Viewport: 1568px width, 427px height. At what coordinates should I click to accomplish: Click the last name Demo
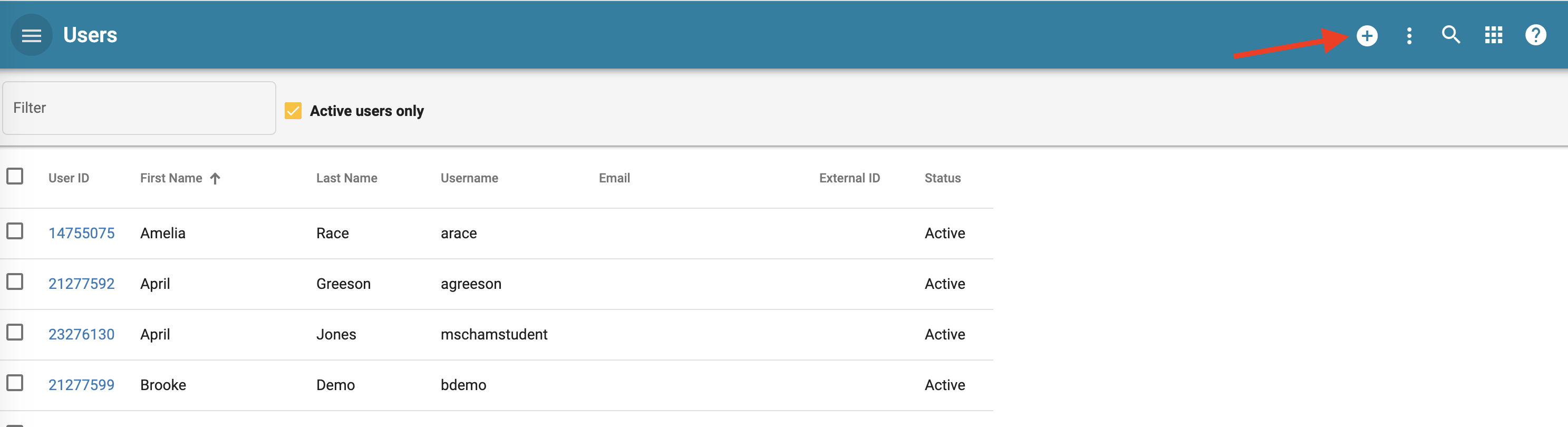coord(335,384)
